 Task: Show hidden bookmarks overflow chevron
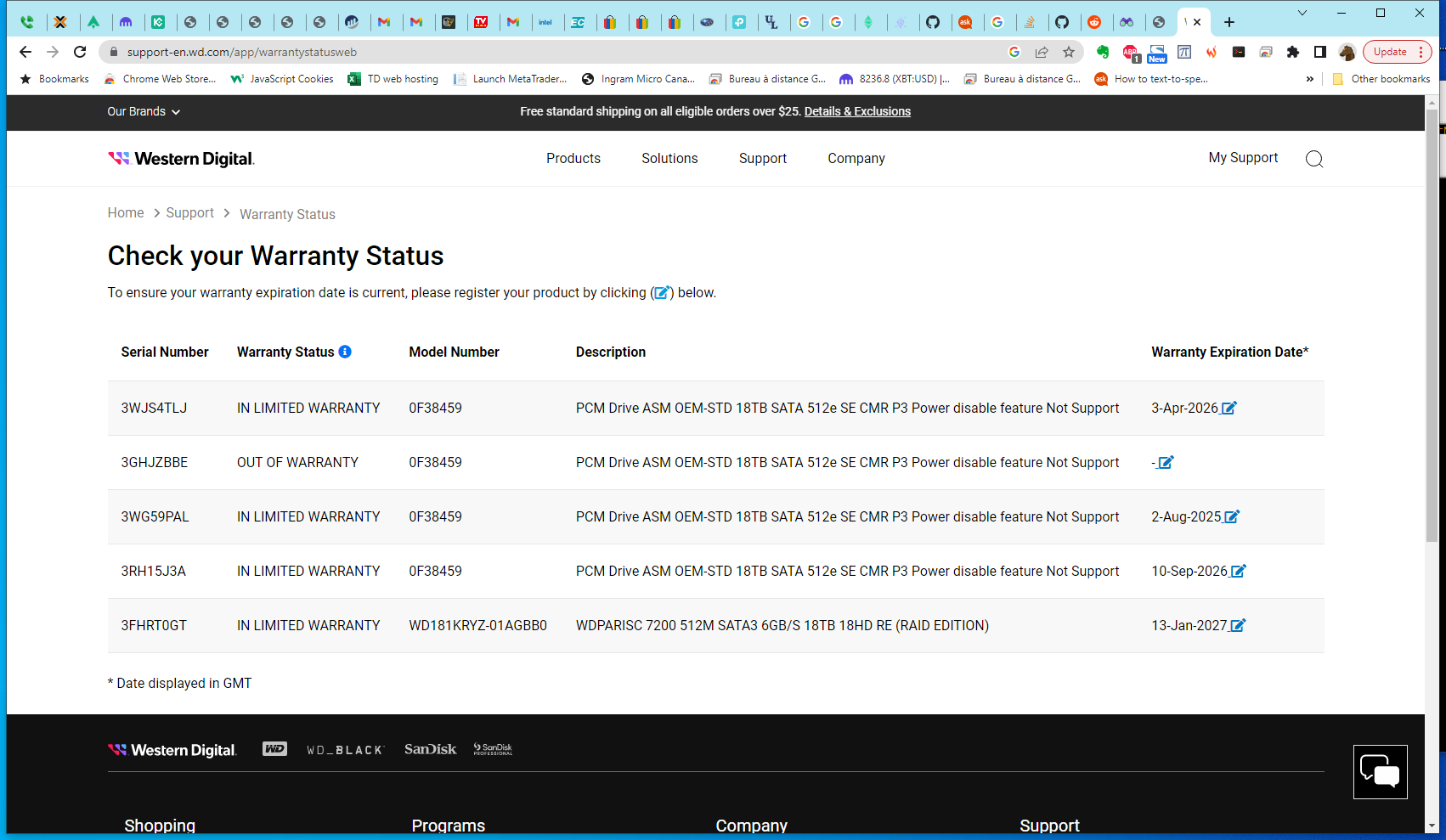[1309, 79]
